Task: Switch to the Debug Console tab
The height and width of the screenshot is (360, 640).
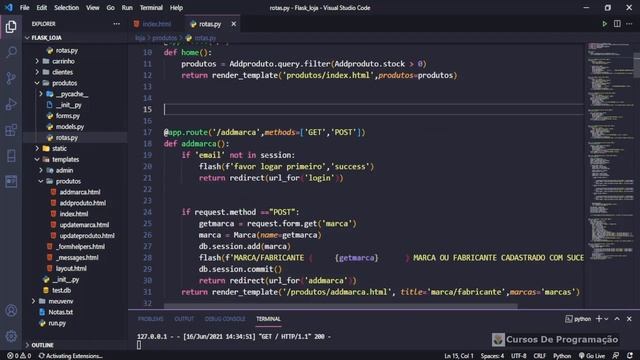Action: point(225,319)
